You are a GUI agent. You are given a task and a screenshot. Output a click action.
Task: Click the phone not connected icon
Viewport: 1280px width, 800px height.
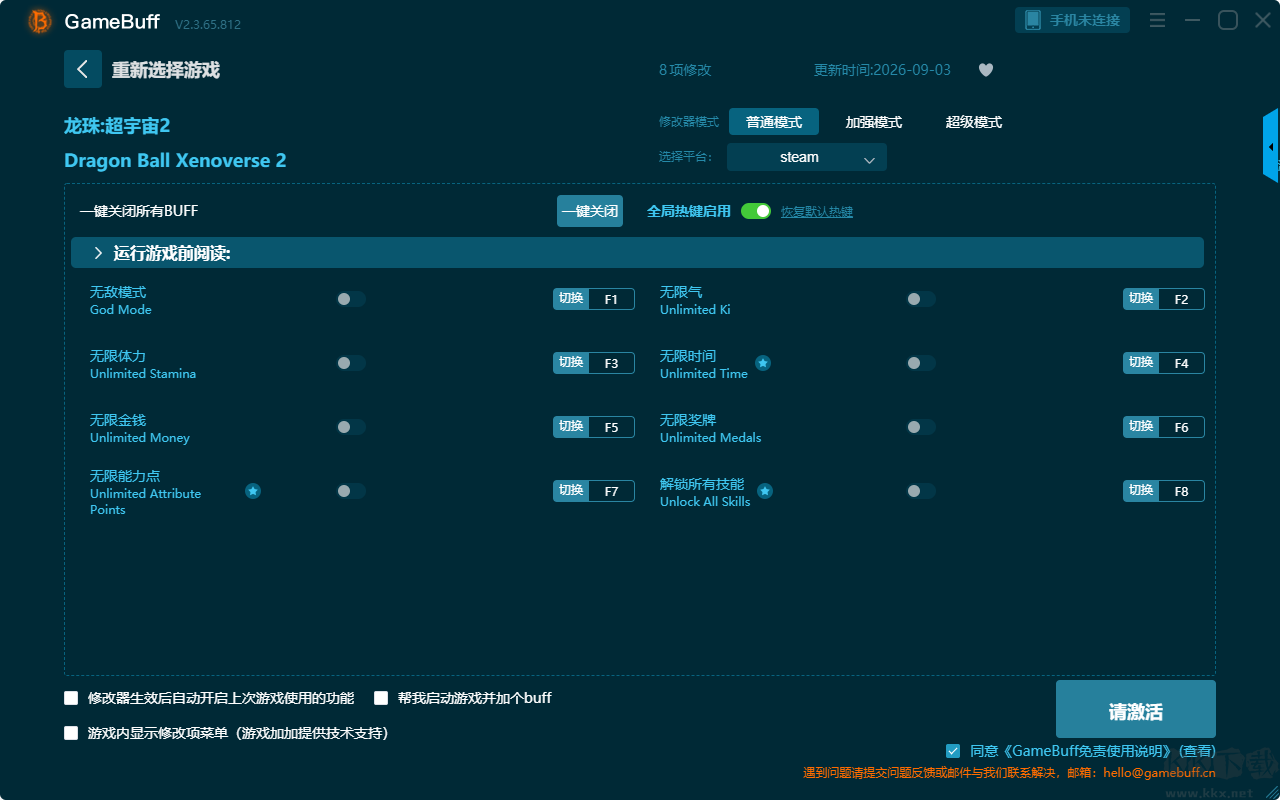pos(1033,20)
